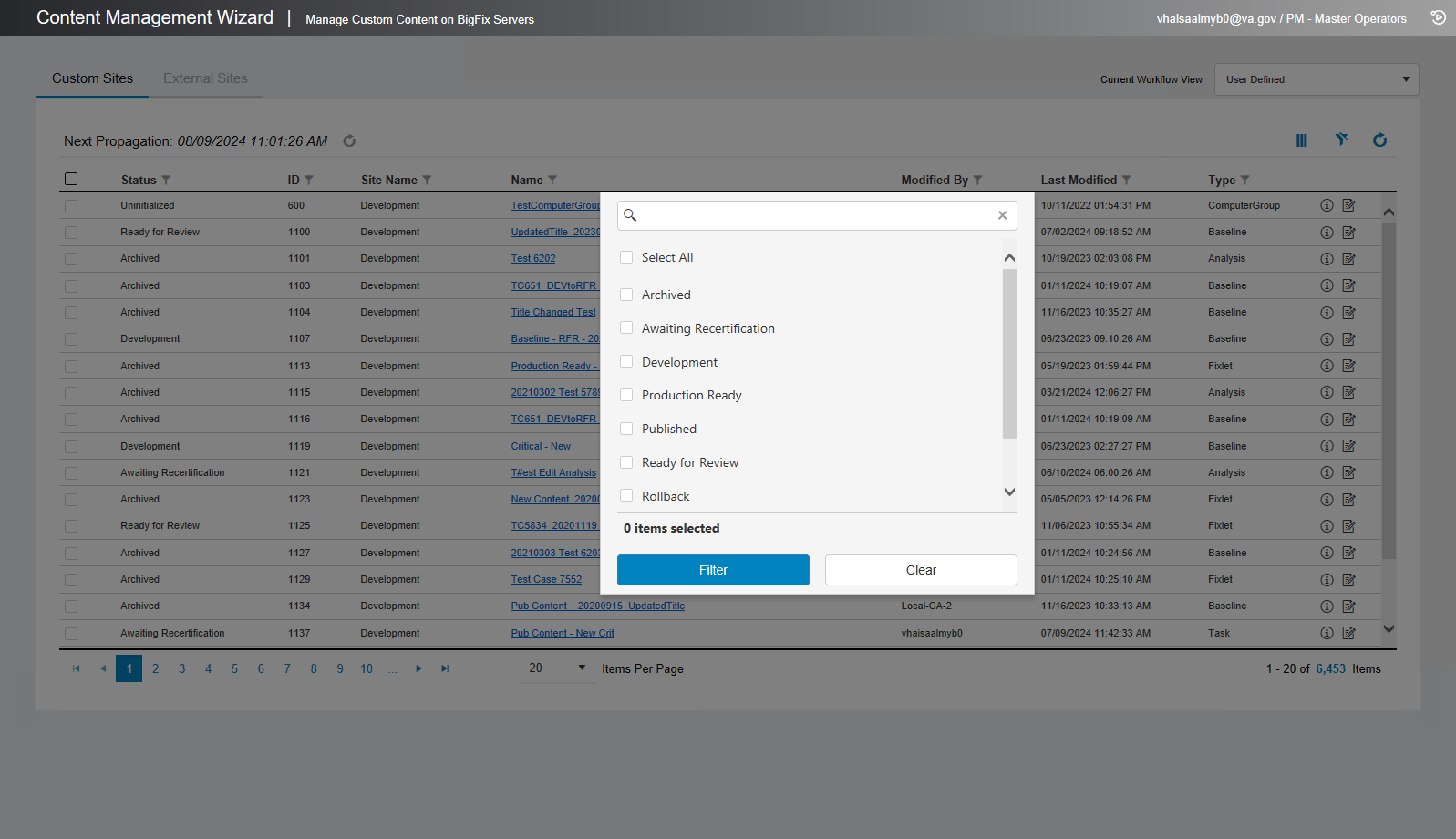Open info icon for row ID 600

1327,205
